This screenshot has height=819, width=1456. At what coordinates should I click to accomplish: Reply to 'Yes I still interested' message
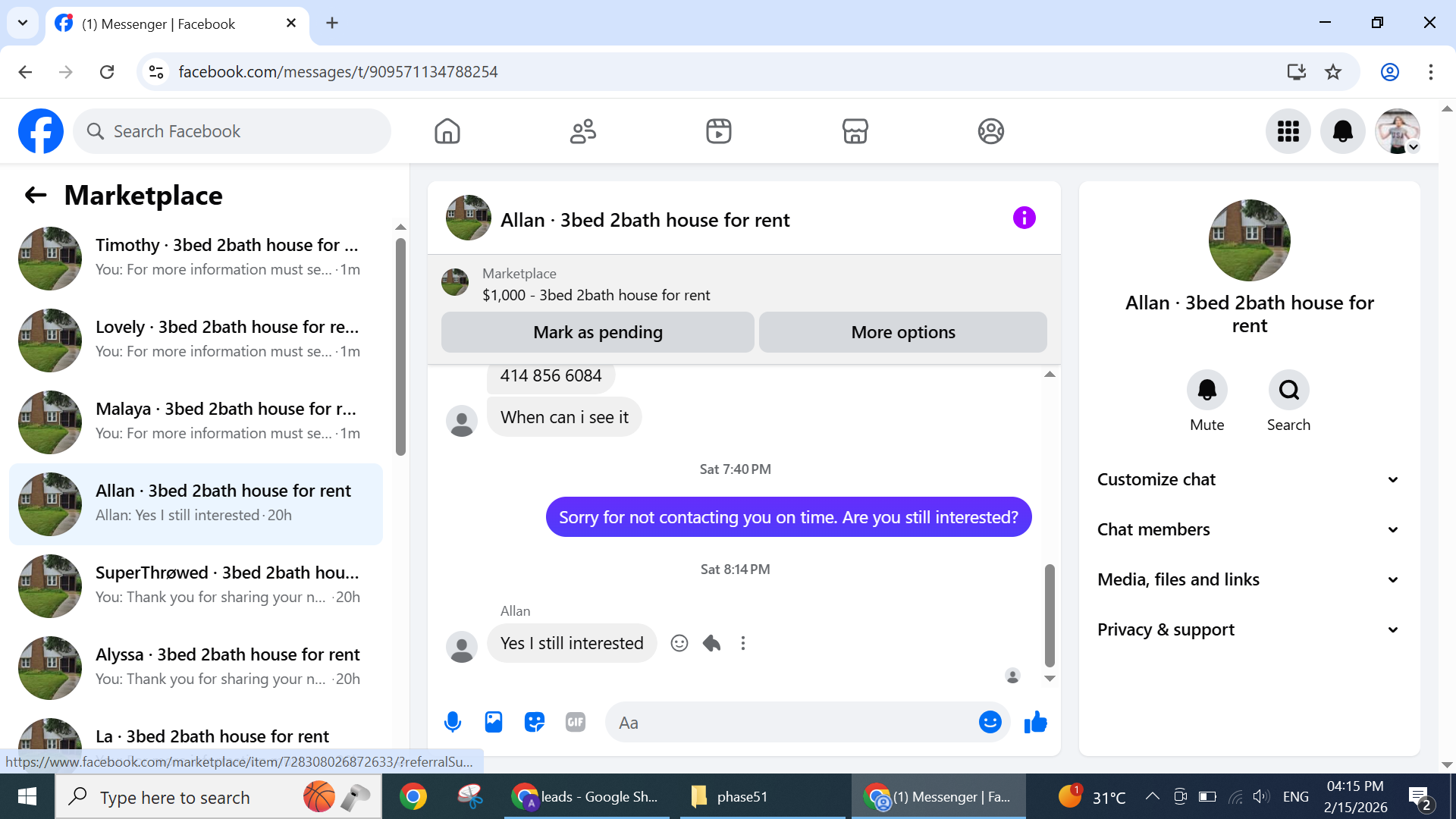(x=711, y=643)
